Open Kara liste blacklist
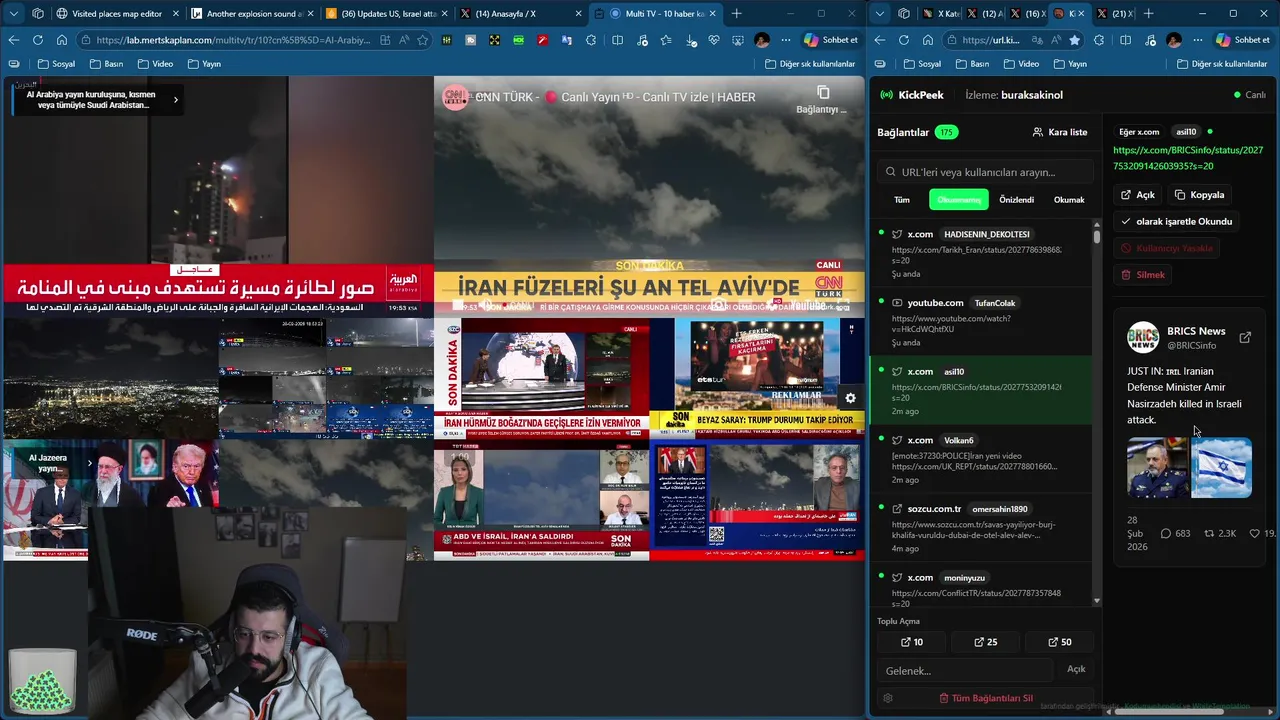This screenshot has height=720, width=1280. coord(1059,132)
